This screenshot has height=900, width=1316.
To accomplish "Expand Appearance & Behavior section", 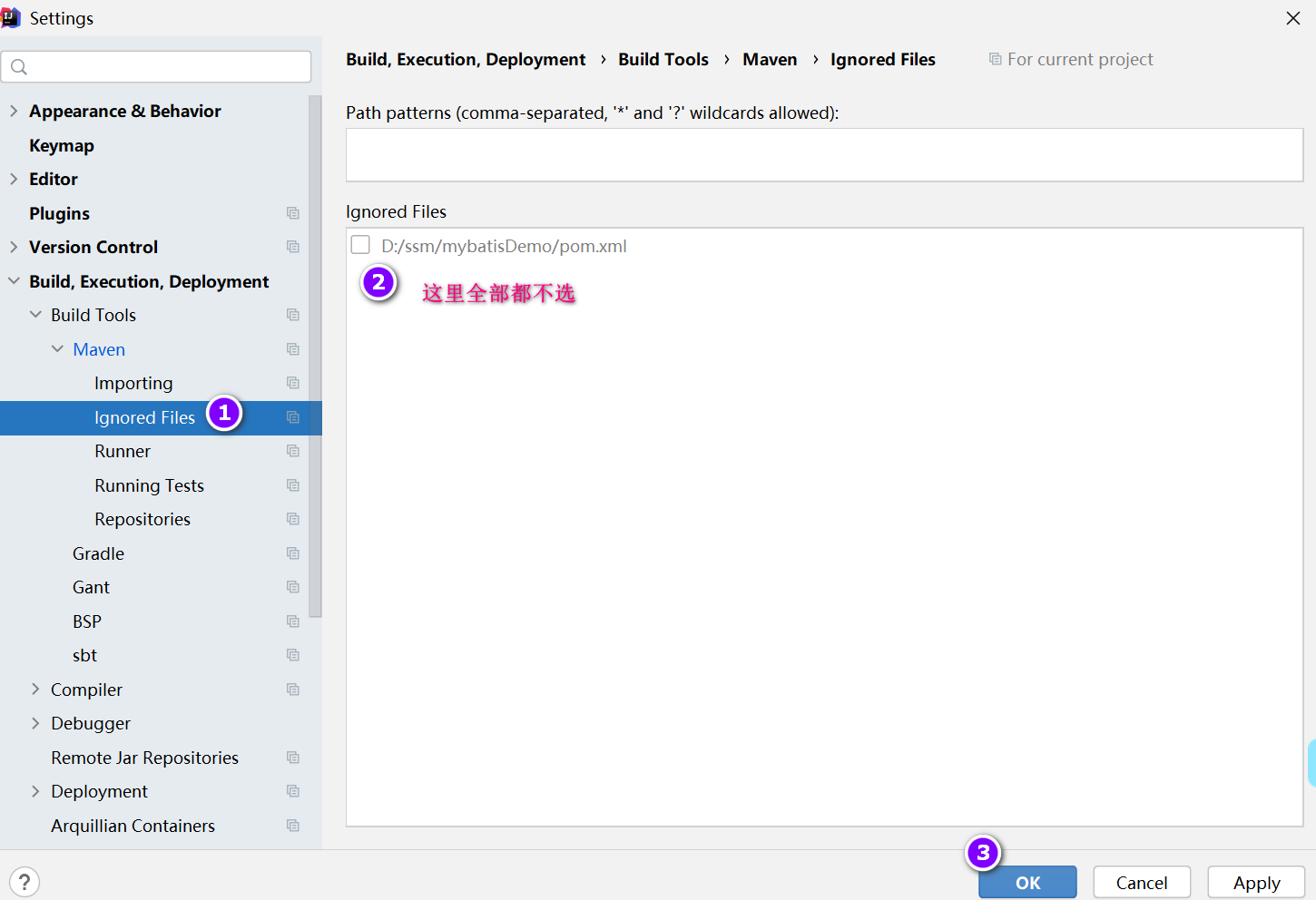I will coord(14,111).
